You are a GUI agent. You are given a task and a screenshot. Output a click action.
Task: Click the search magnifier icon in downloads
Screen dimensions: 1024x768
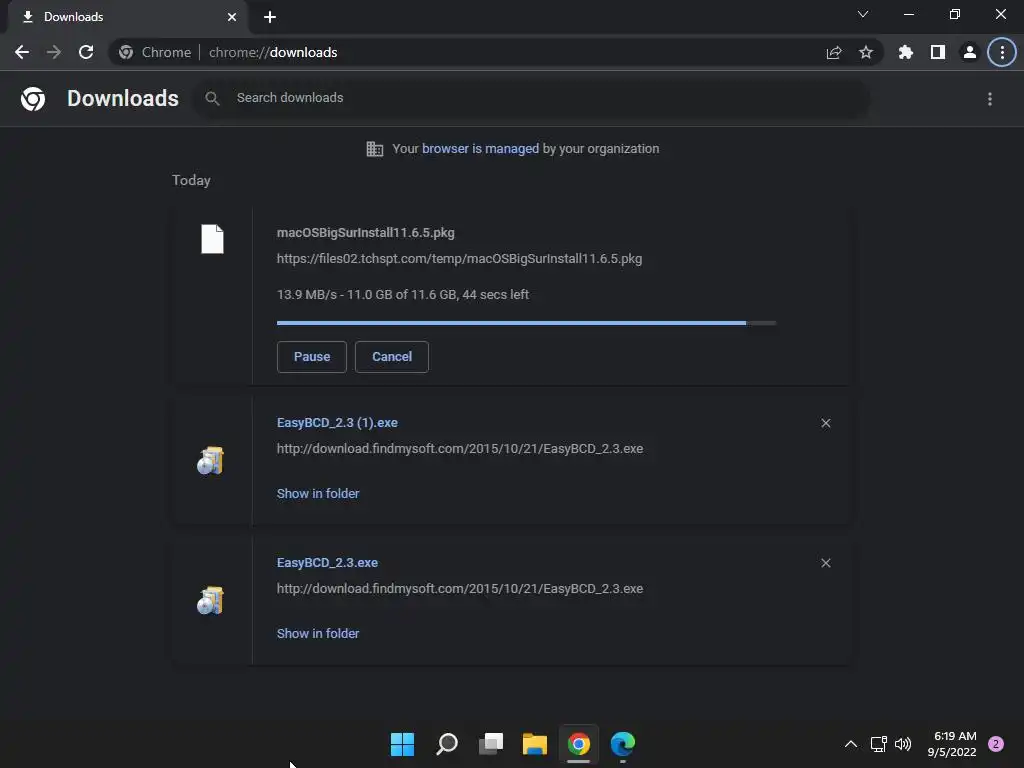[x=212, y=99]
